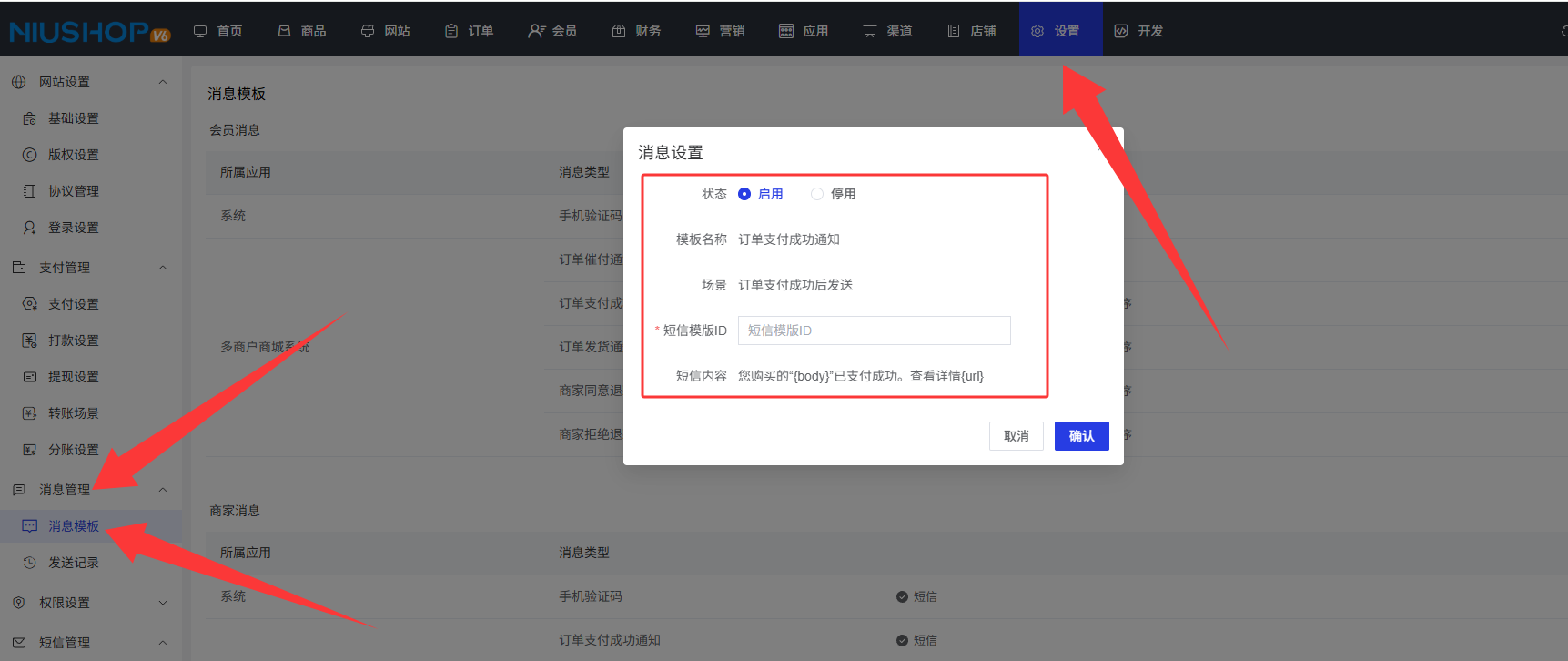The height and width of the screenshot is (661, 1568).
Task: Open the 订单 top menu
Action: coord(470,31)
